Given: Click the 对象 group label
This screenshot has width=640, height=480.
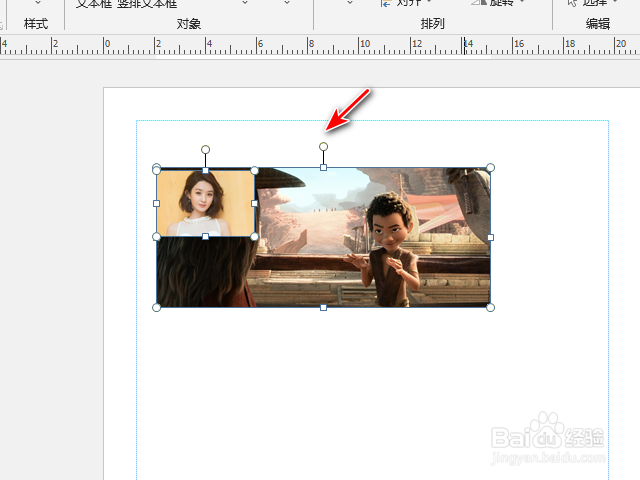Looking at the screenshot, I should pos(189,24).
